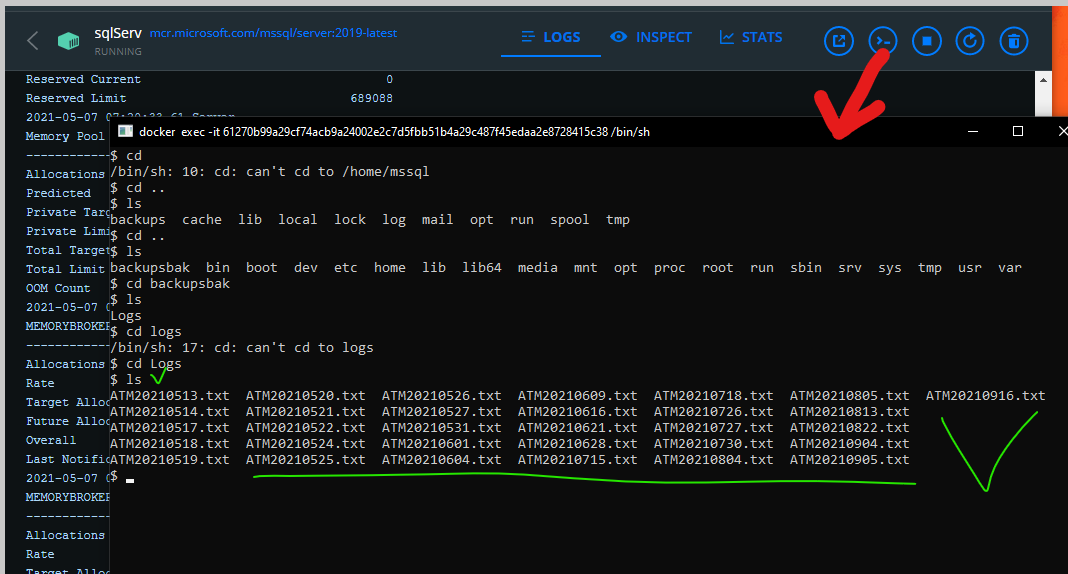Click ATM20210520.txt in the terminal listing
1068x574 pixels.
pos(305,396)
